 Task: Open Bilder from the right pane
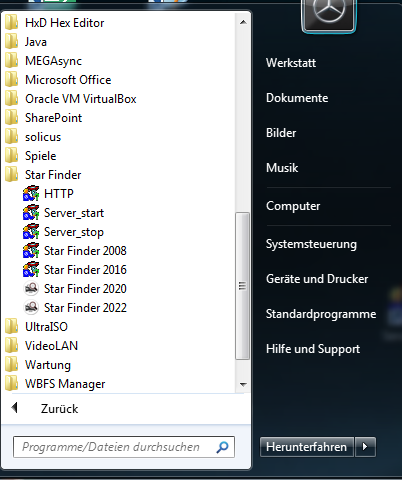pos(281,133)
